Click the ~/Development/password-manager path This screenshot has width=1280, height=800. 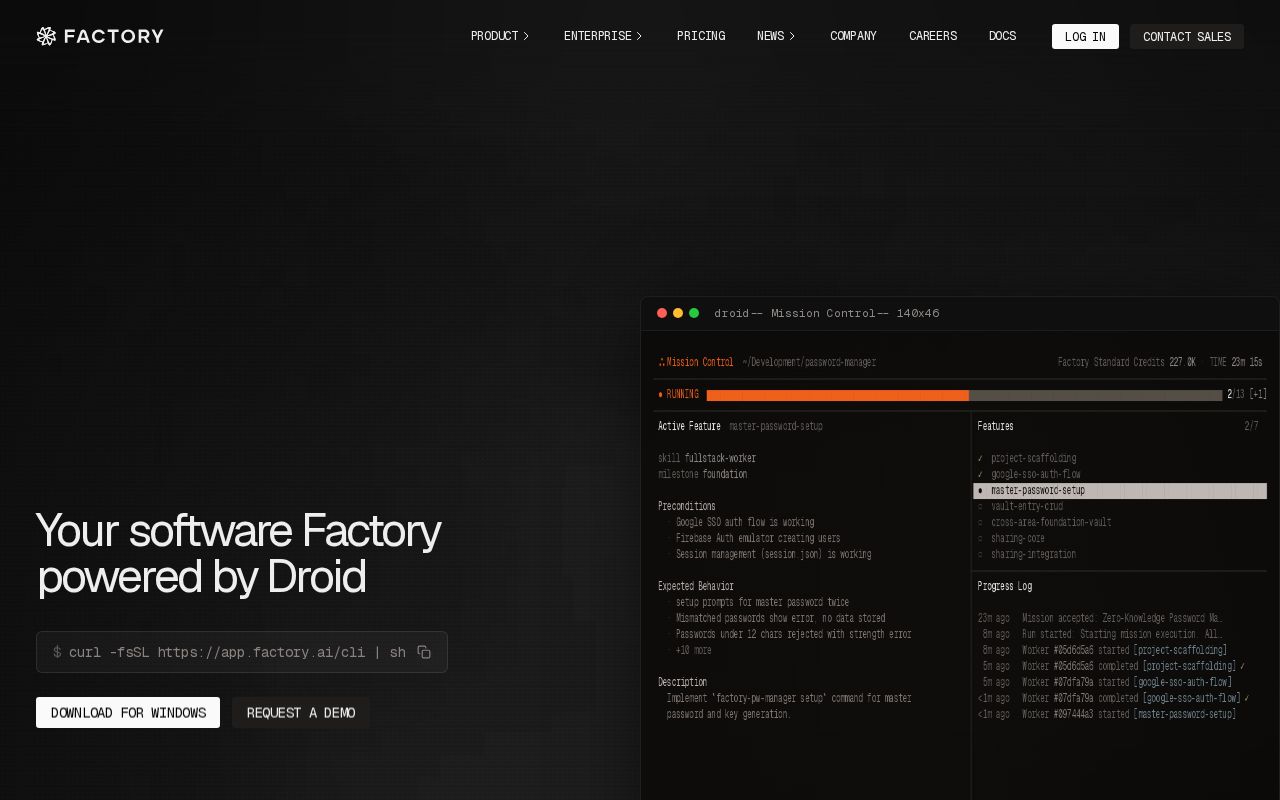[809, 362]
